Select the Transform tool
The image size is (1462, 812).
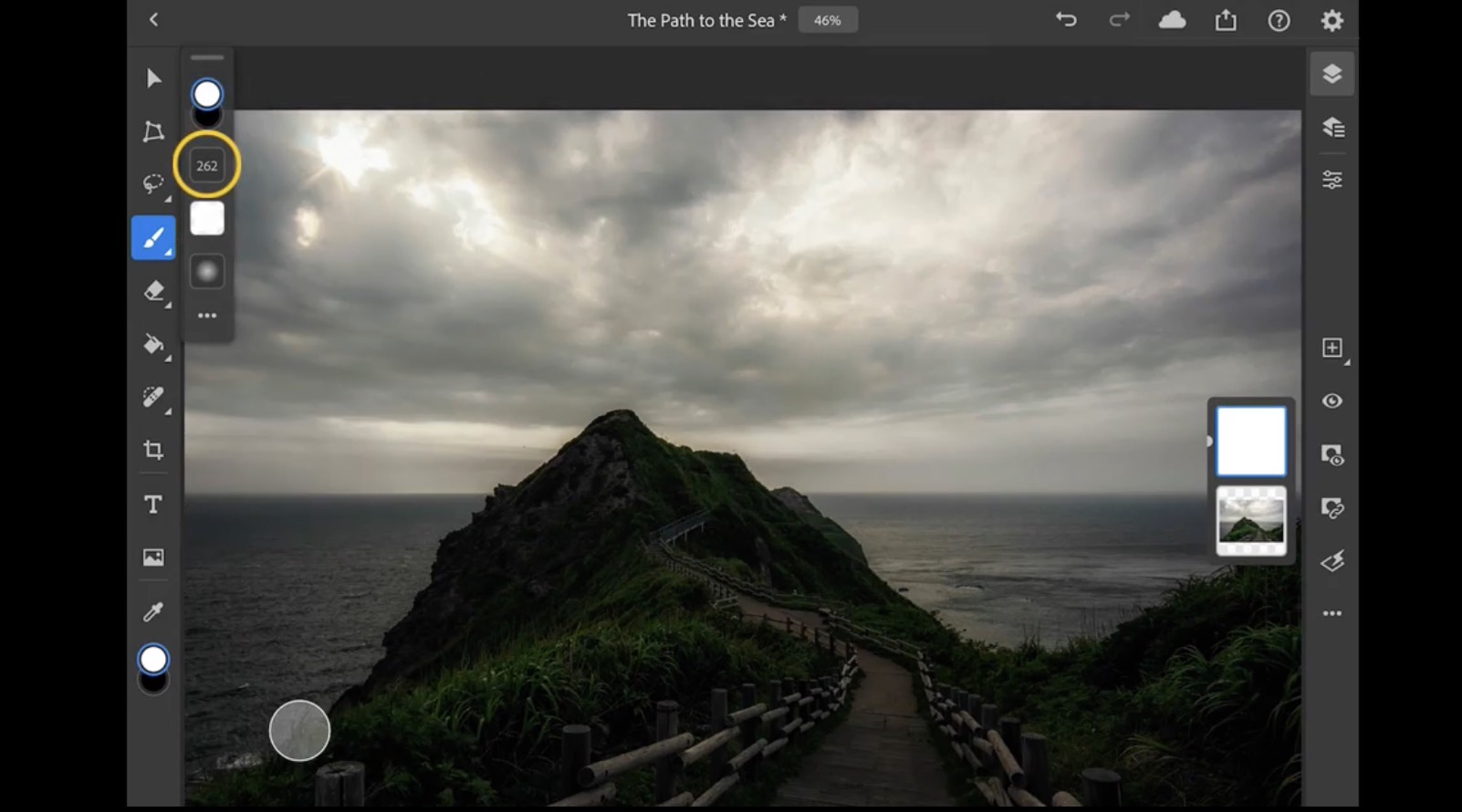tap(153, 131)
